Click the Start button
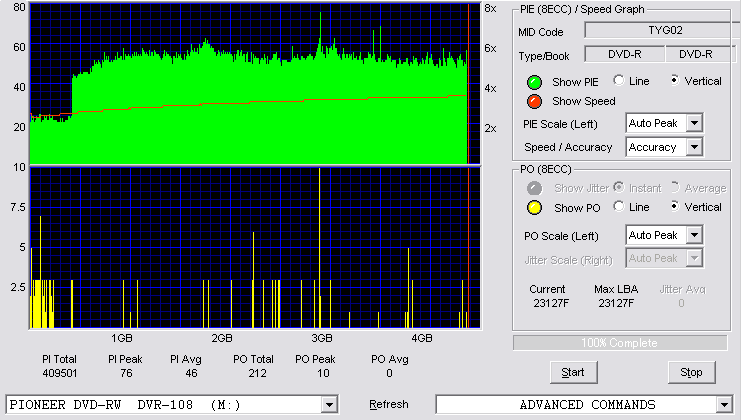742x420 pixels. (574, 373)
